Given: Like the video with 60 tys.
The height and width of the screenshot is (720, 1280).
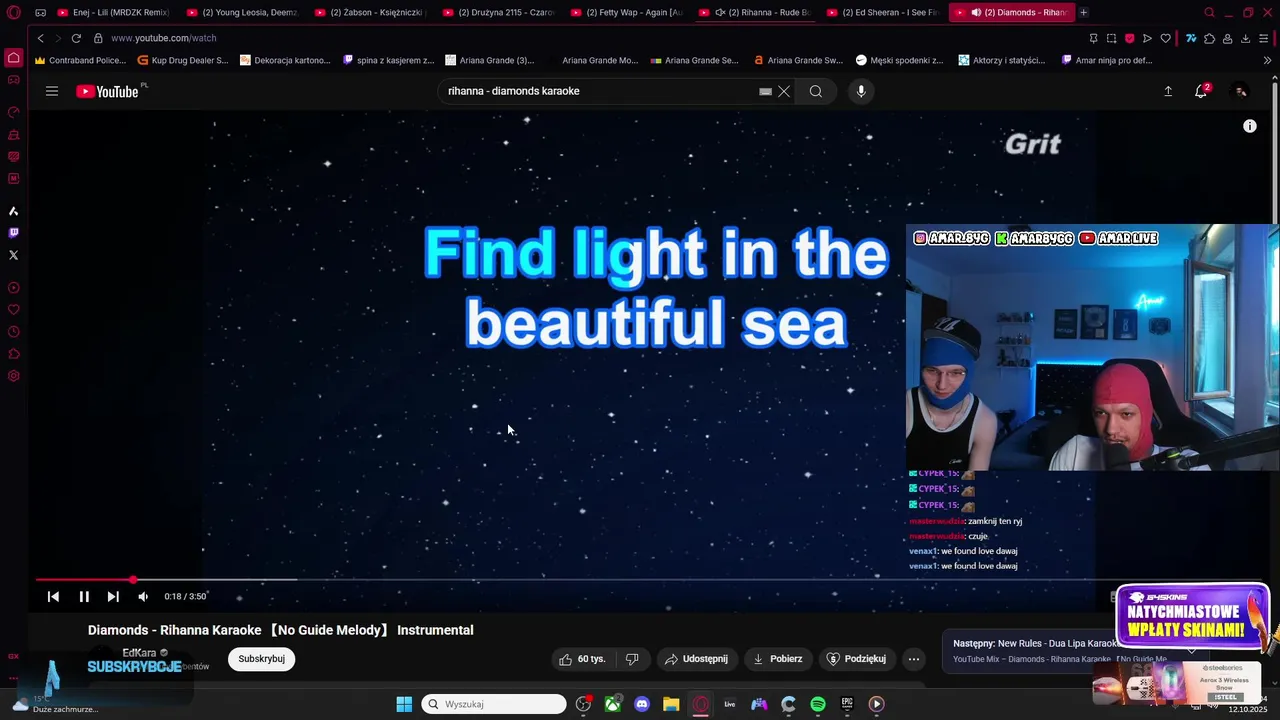Looking at the screenshot, I should tap(583, 659).
